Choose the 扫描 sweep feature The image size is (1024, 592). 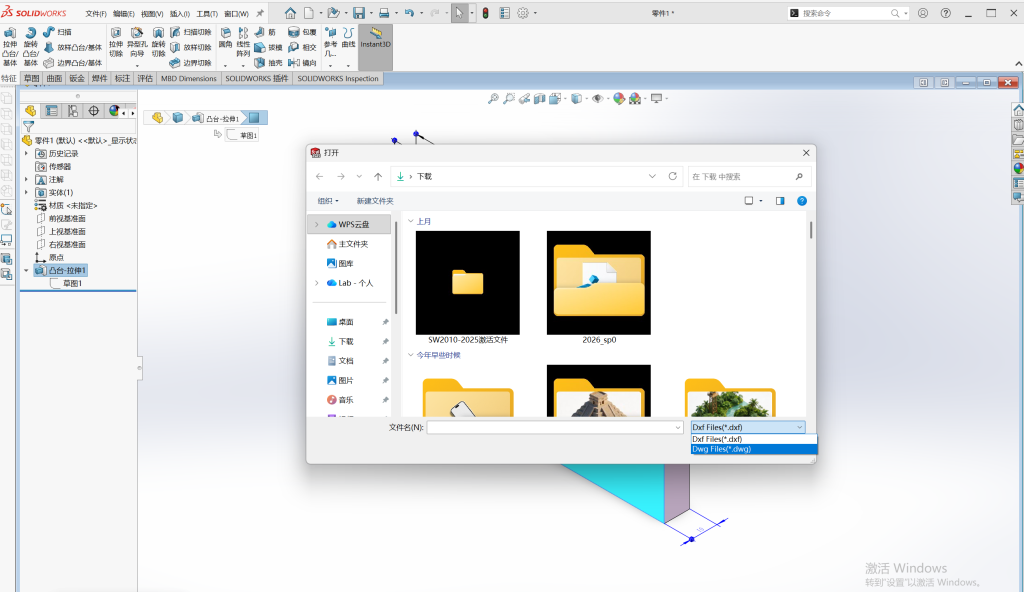click(57, 32)
